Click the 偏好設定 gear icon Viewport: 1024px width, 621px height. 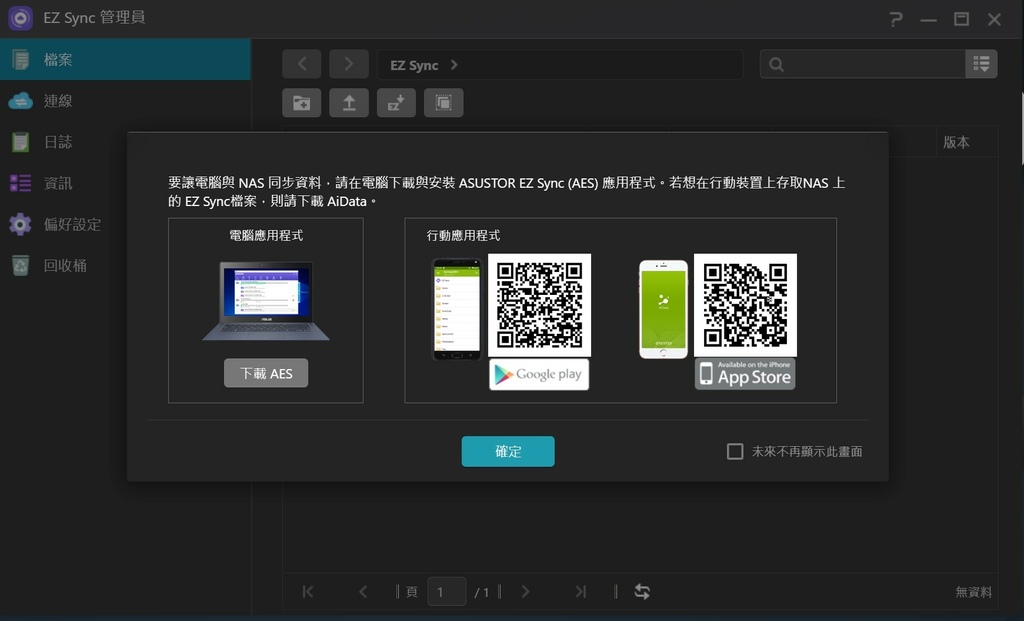click(x=20, y=224)
